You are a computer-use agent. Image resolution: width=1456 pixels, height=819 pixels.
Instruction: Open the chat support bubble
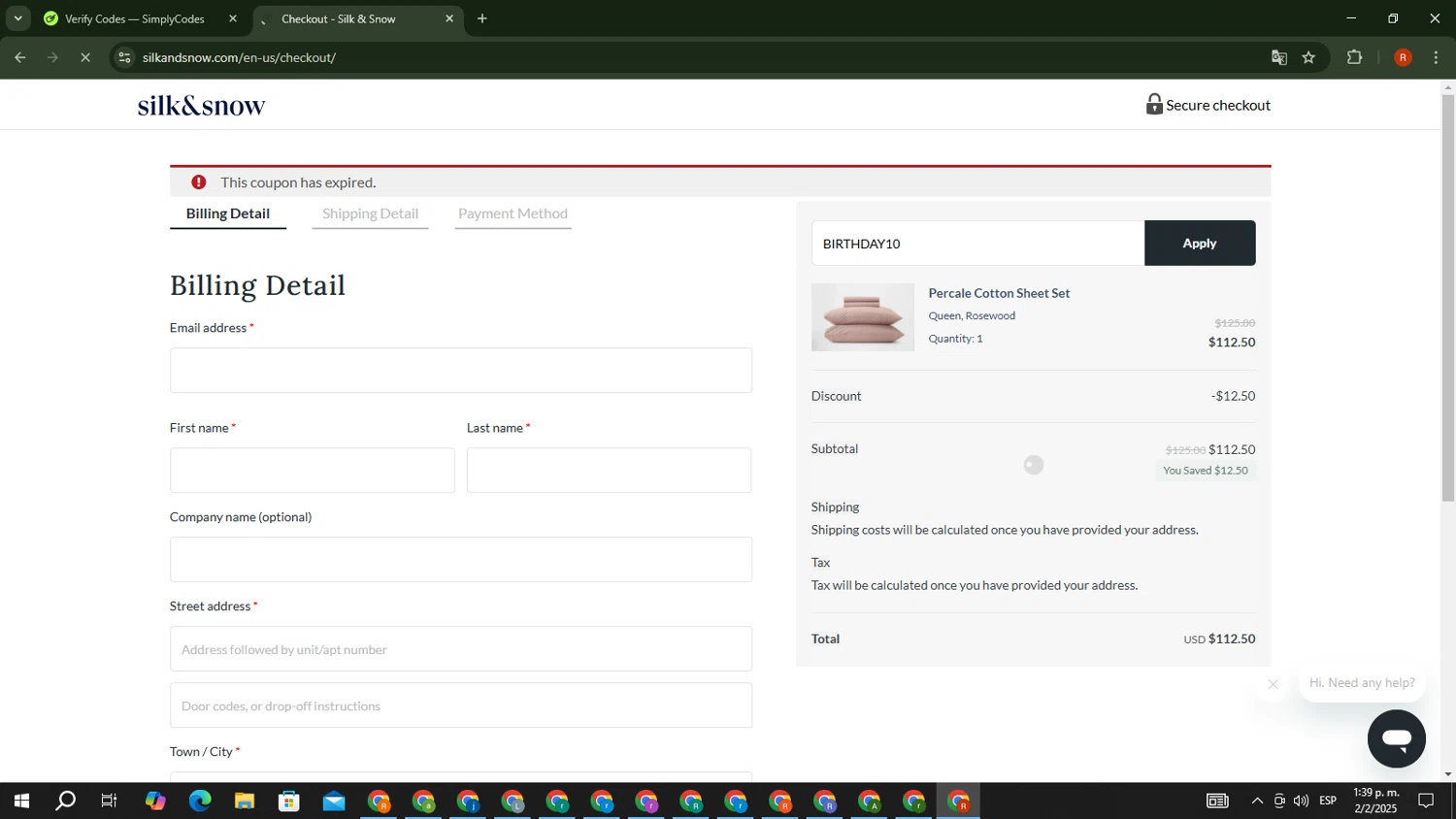click(x=1396, y=738)
